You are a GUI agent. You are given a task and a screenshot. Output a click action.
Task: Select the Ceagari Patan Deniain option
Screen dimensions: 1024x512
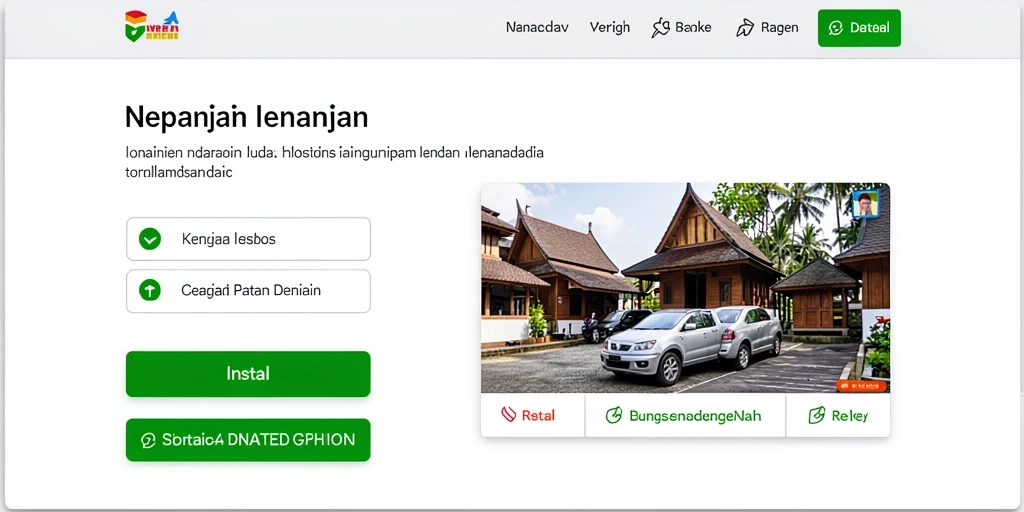(248, 291)
